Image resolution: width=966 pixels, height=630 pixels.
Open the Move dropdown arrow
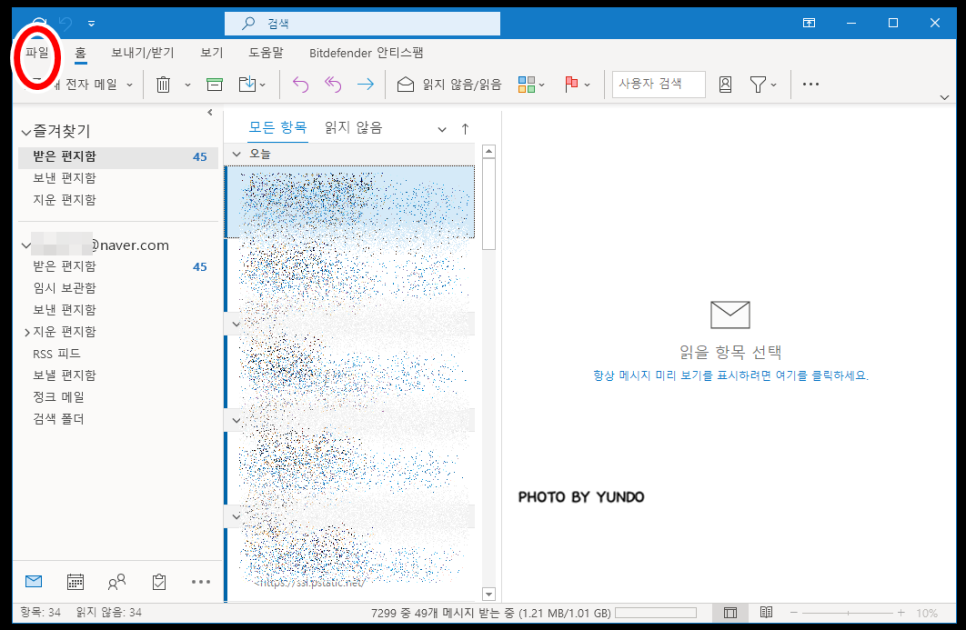tap(262, 85)
